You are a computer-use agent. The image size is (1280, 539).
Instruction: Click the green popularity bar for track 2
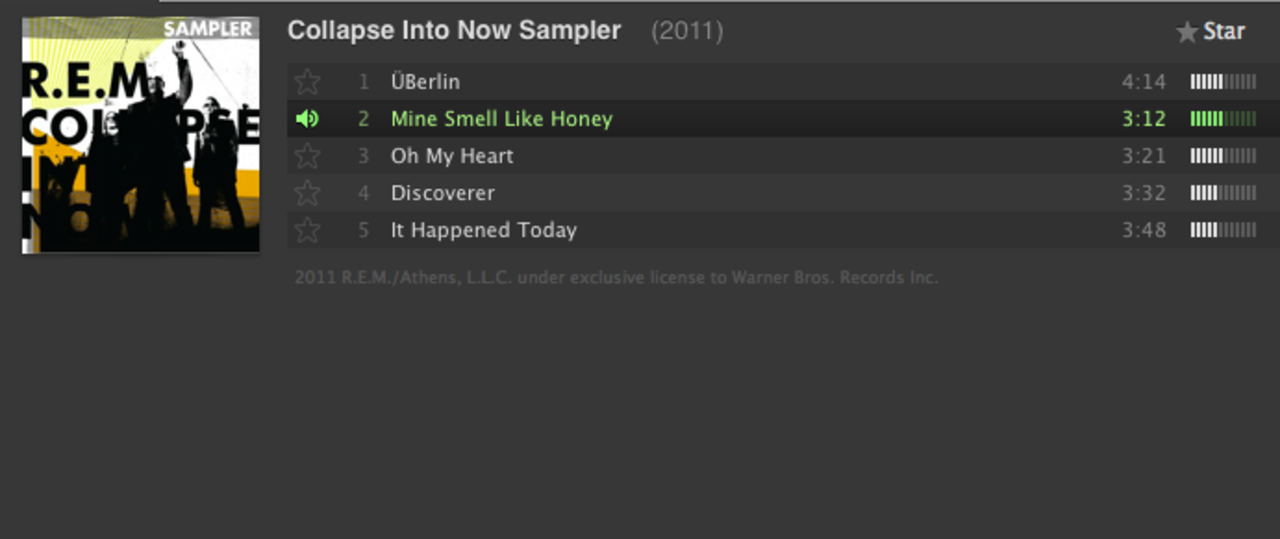[x=1223, y=119]
